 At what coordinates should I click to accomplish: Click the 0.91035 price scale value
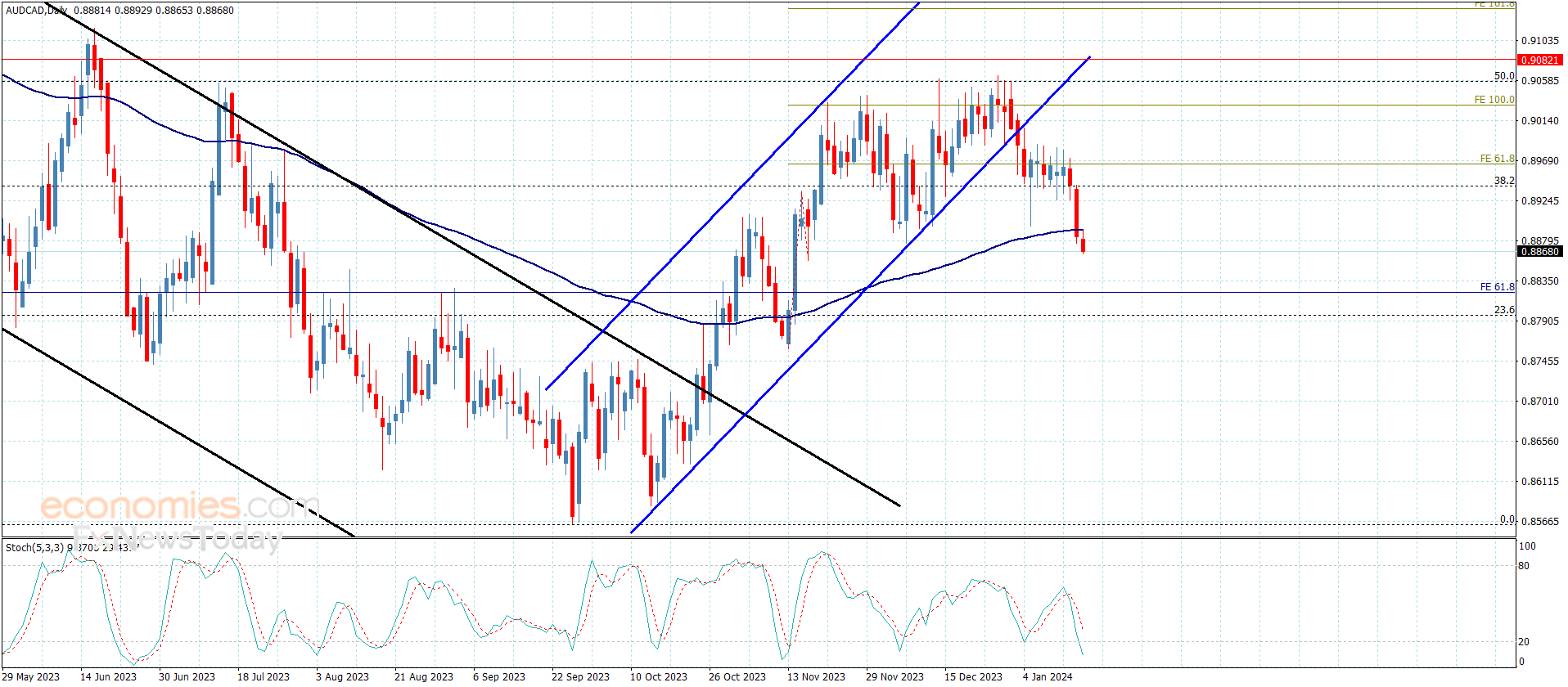coord(1539,40)
